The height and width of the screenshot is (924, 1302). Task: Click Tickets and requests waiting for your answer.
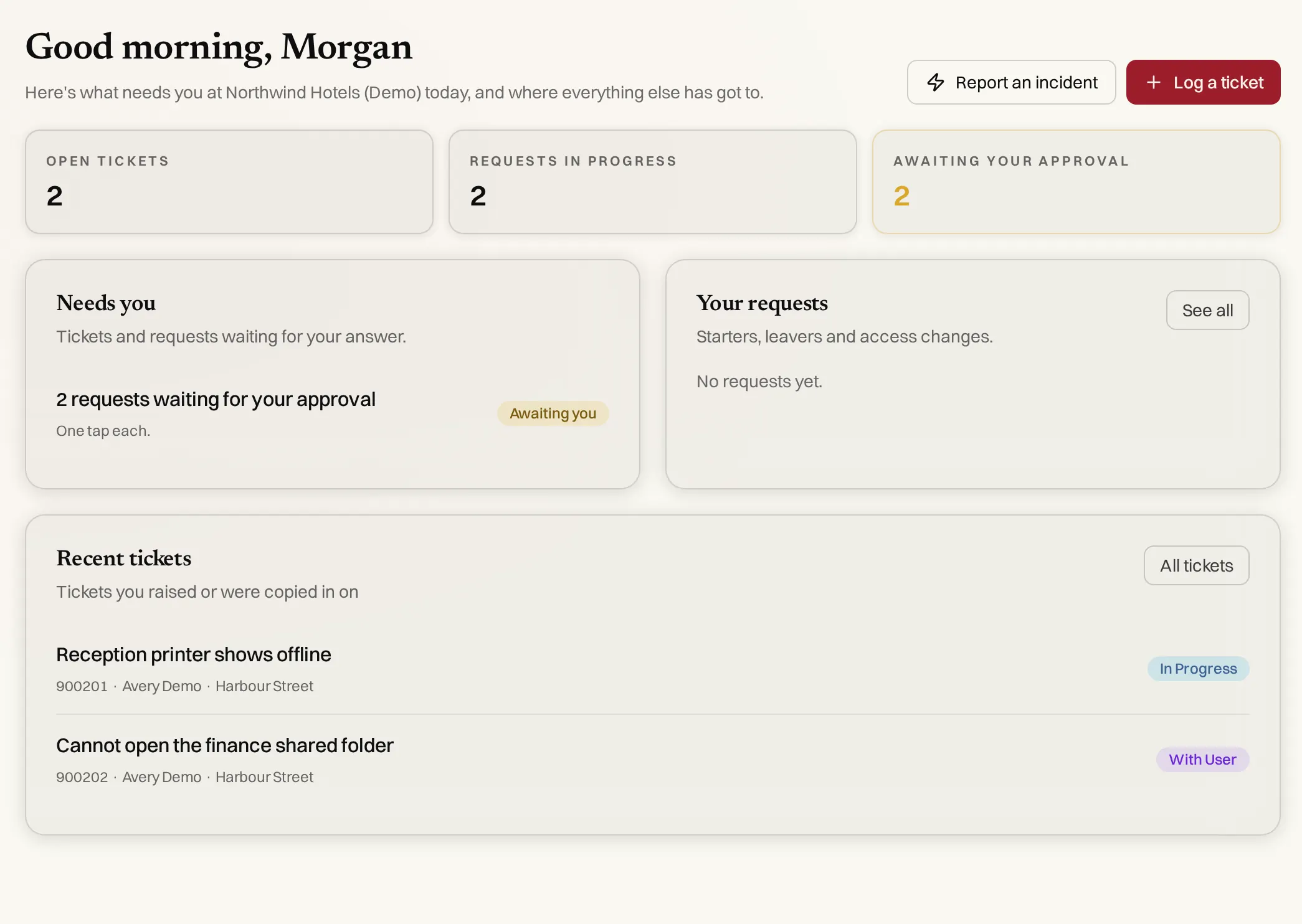tap(231, 336)
